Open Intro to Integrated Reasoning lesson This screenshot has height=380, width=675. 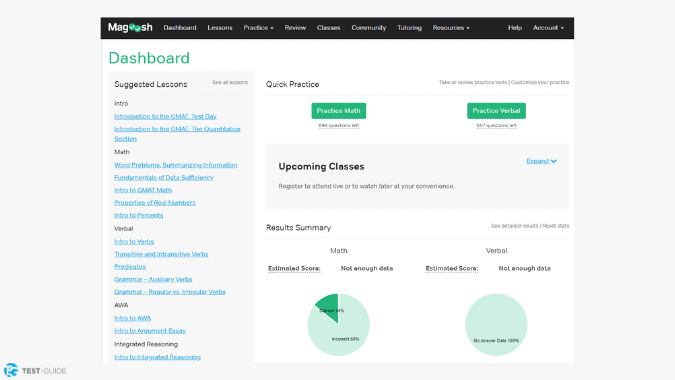point(157,357)
